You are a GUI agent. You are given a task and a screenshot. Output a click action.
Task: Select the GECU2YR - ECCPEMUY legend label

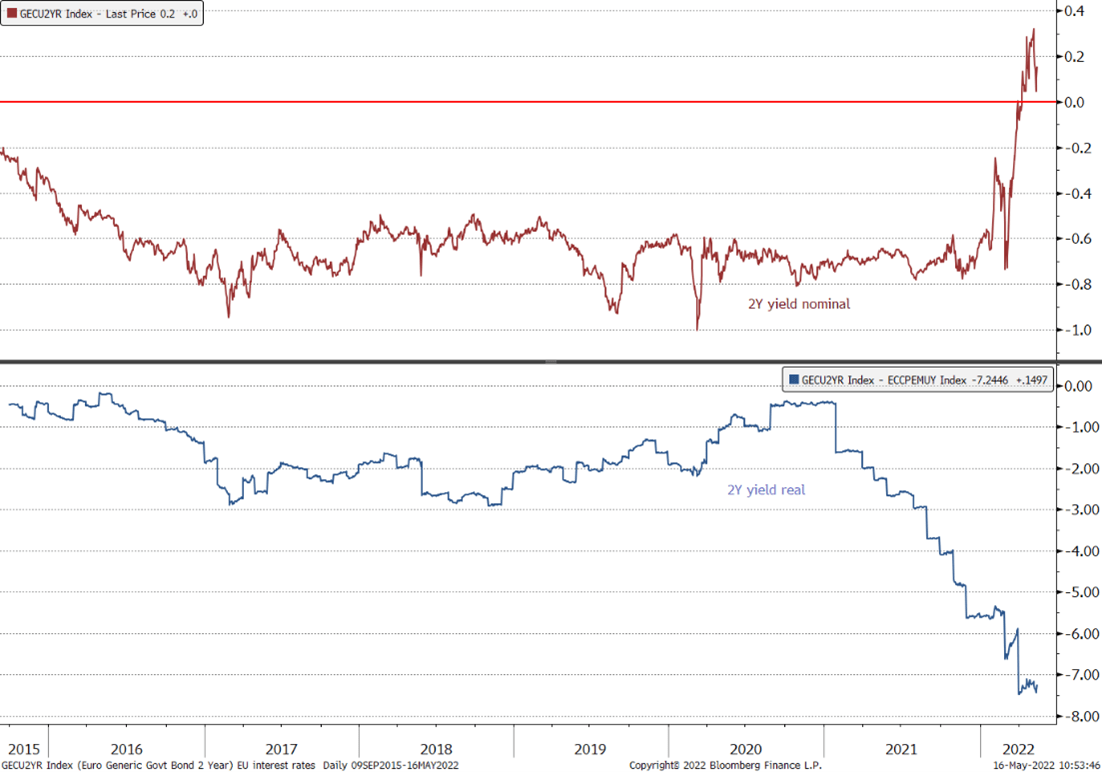[922, 379]
